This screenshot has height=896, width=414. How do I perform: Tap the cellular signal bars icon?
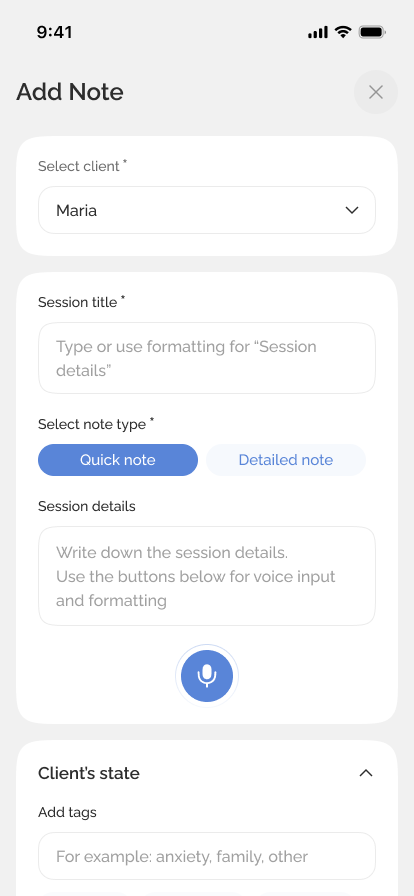(318, 32)
